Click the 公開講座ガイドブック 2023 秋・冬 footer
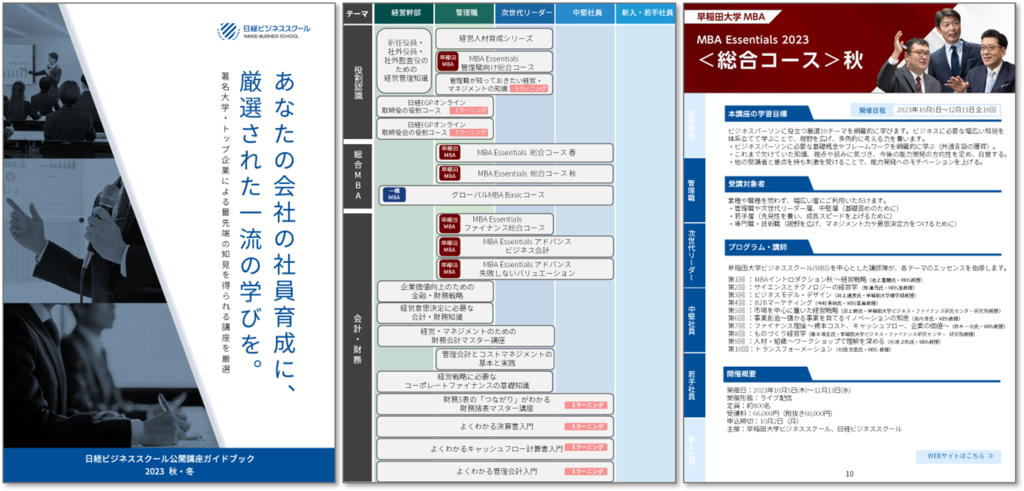The image size is (1024, 491). [x=169, y=463]
